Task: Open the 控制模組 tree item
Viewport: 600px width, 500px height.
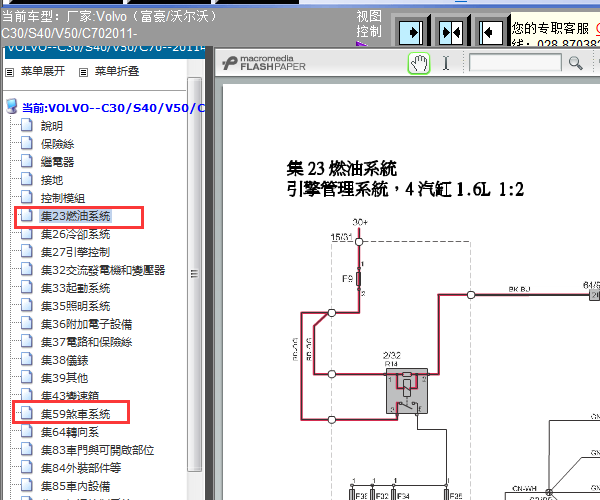Action: point(63,198)
